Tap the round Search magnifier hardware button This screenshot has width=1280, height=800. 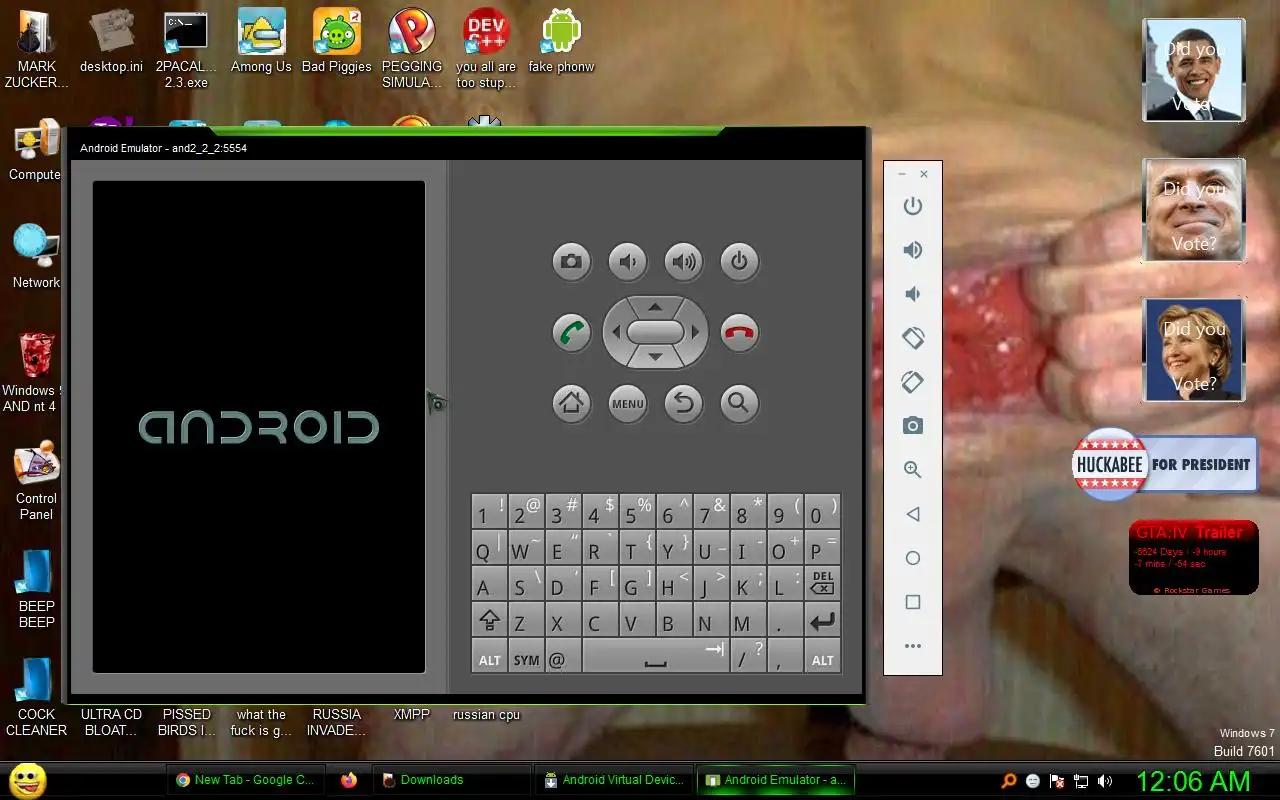(x=739, y=403)
